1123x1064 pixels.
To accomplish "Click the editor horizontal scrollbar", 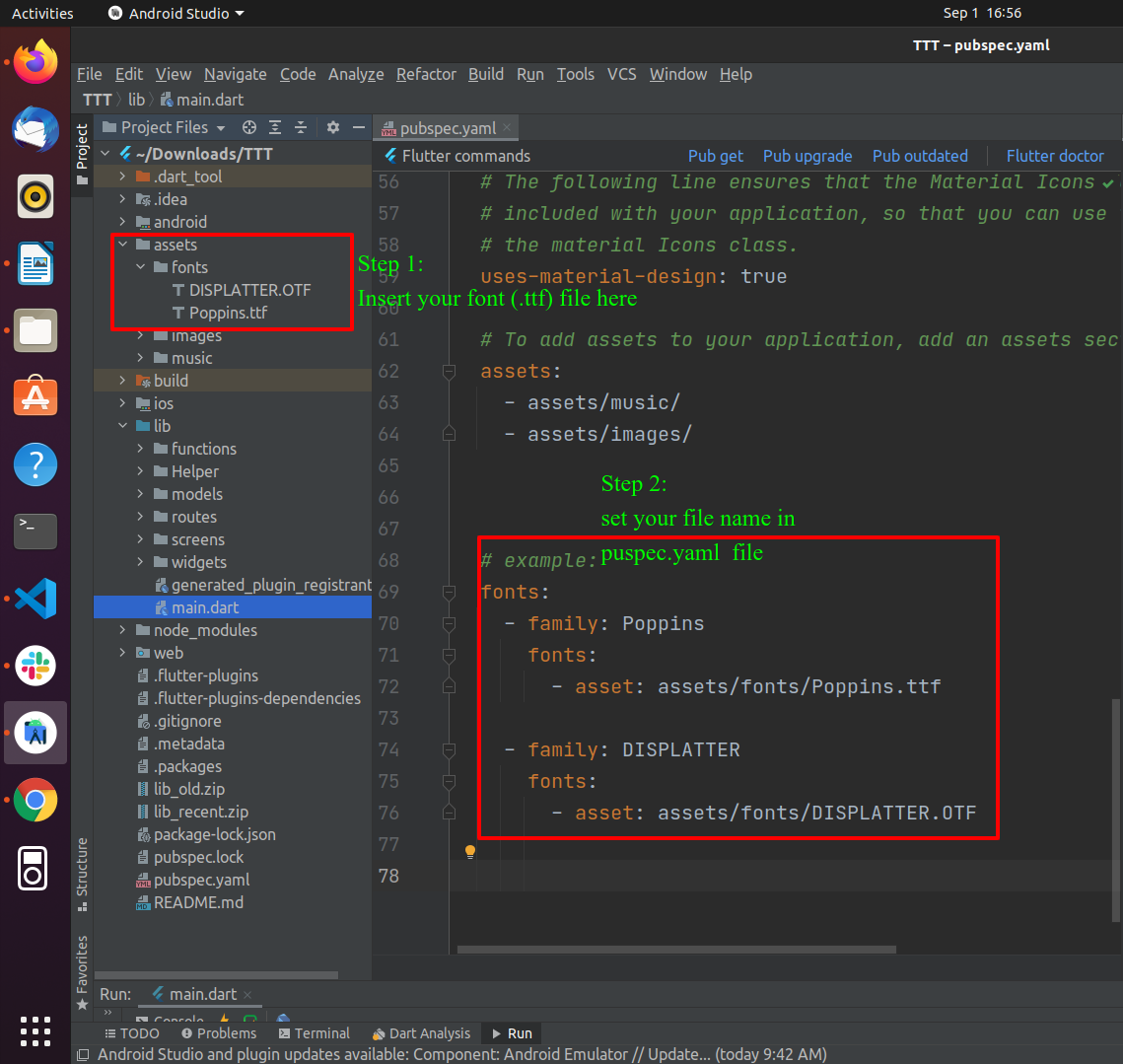I will [676, 950].
